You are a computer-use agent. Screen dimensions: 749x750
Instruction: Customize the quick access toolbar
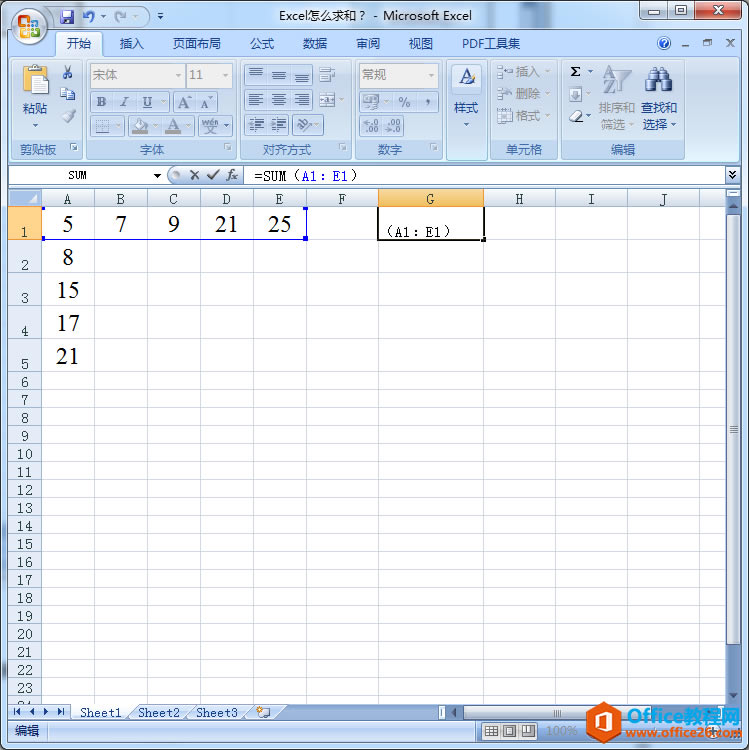[160, 17]
